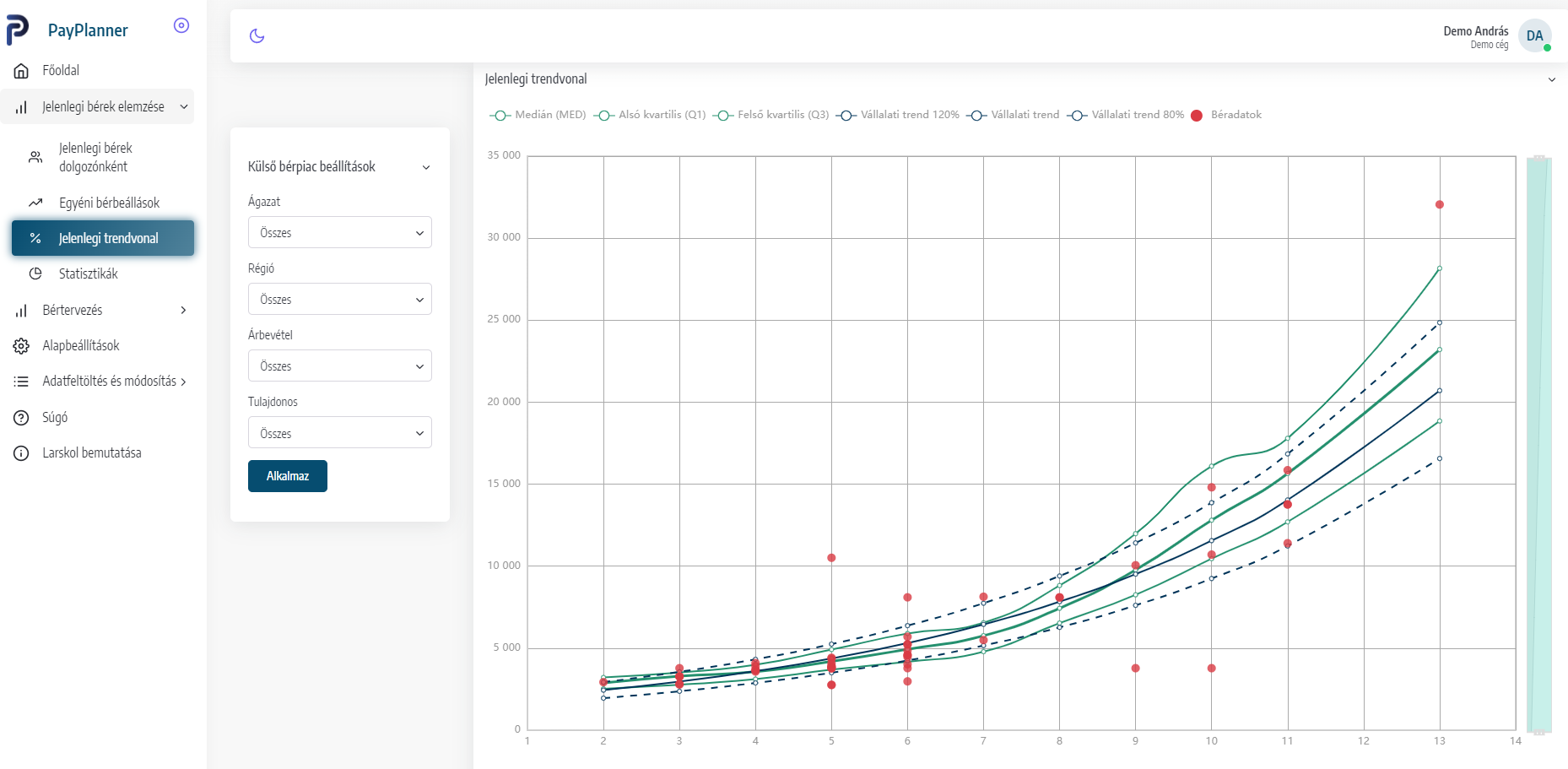This screenshot has height=769, width=1568.
Task: Open the Statisztikák page
Action: pos(89,273)
